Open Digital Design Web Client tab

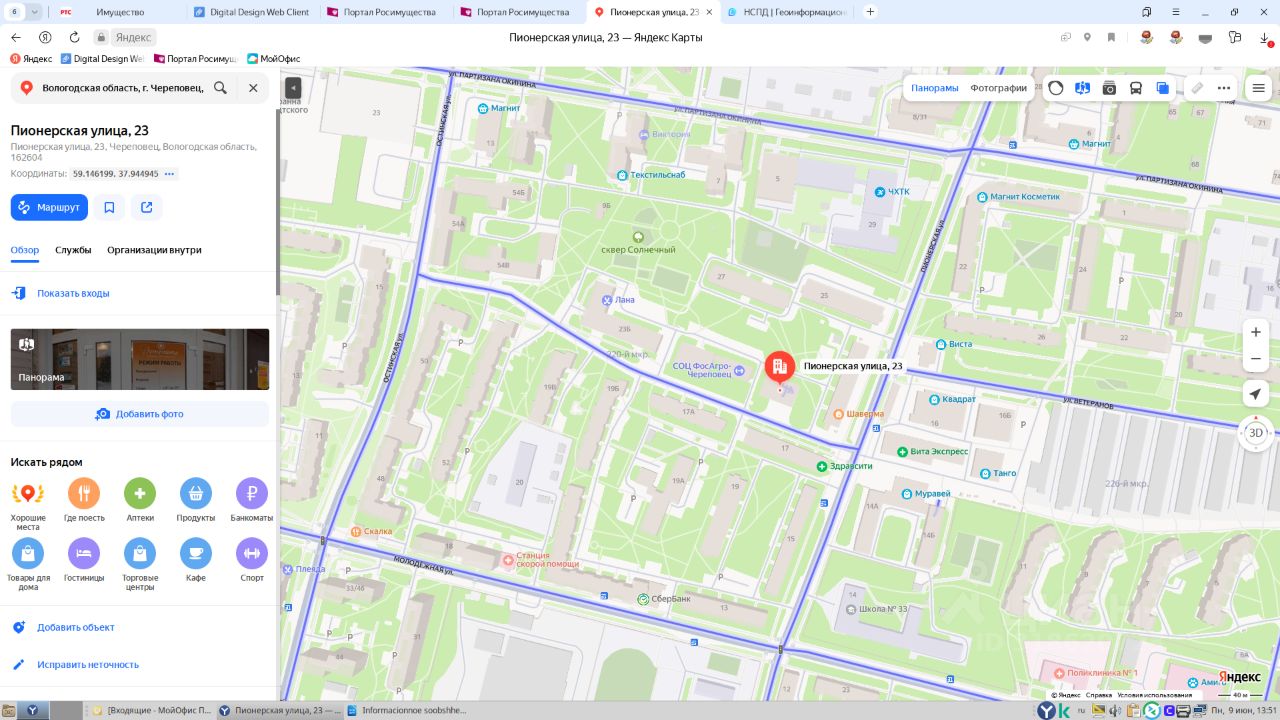pyautogui.click(x=252, y=12)
